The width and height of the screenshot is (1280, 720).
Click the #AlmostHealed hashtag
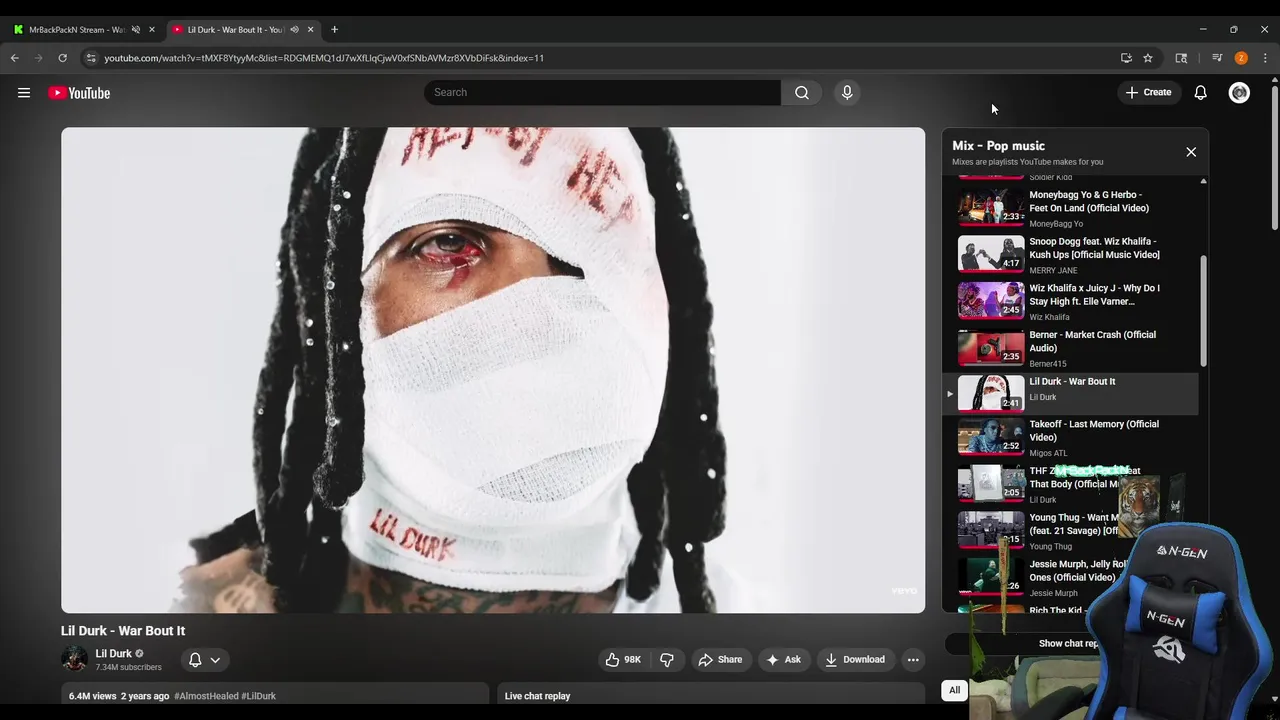pos(206,696)
